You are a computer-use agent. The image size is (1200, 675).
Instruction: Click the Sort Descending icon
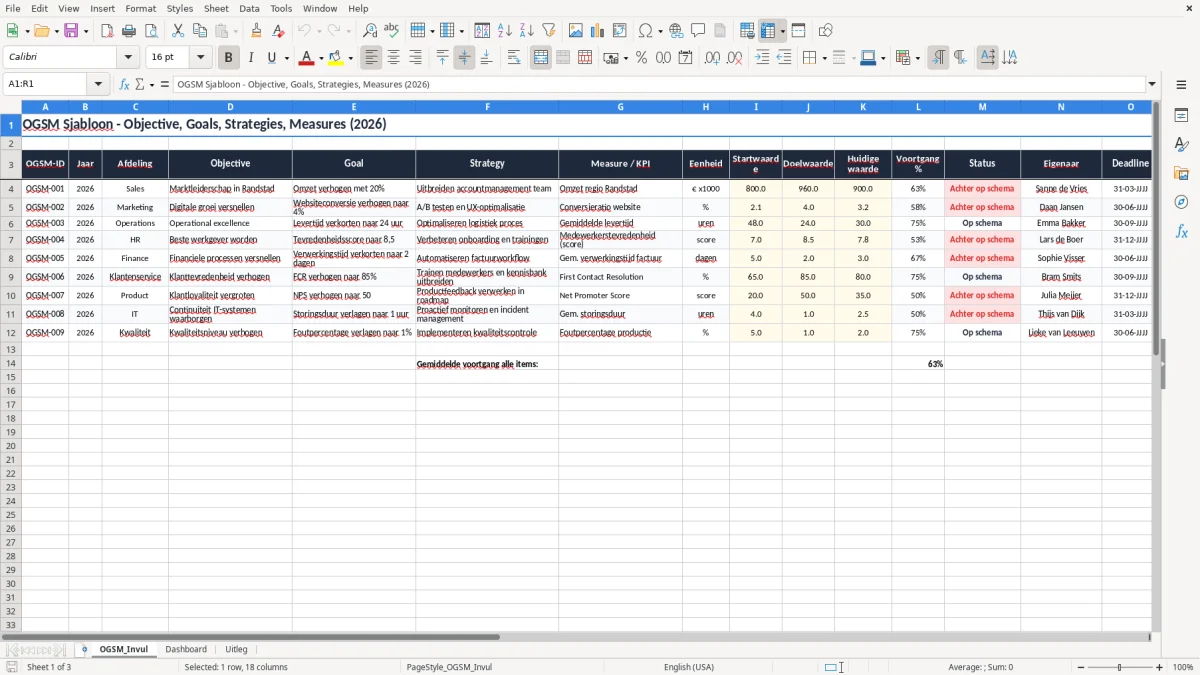click(x=526, y=31)
